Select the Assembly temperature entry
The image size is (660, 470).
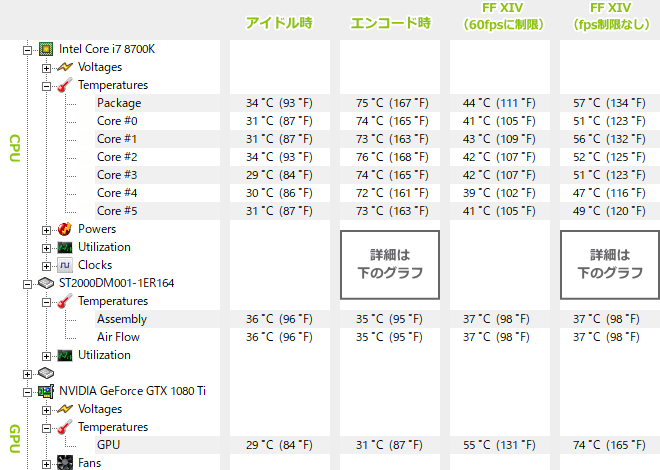tap(122, 319)
